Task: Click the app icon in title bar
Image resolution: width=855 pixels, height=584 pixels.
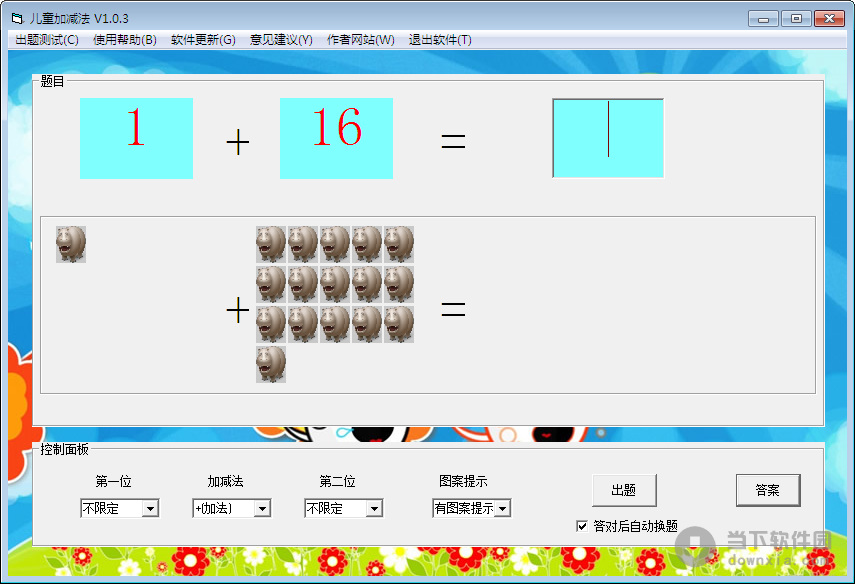Action: (x=17, y=19)
